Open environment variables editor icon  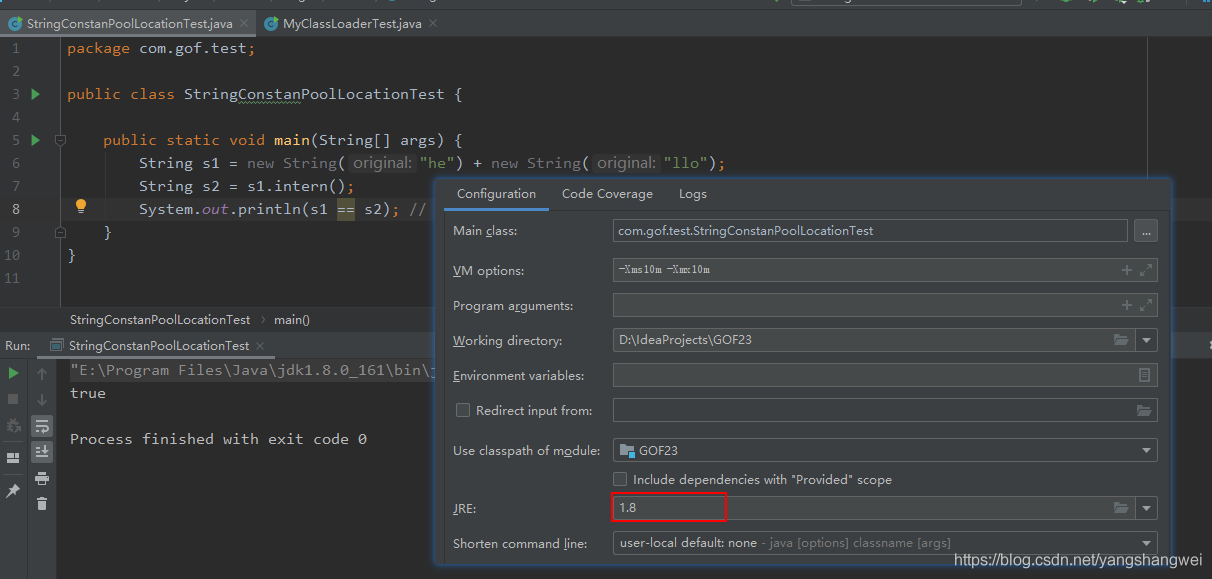tap(1145, 376)
